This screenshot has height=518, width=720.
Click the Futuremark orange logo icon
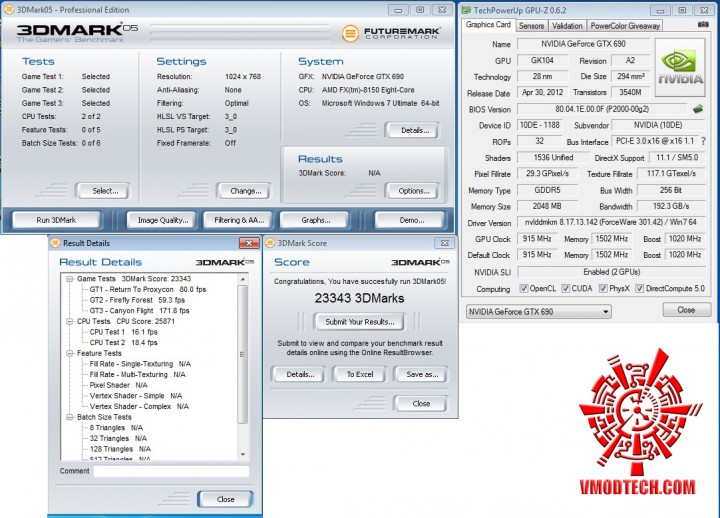click(350, 33)
